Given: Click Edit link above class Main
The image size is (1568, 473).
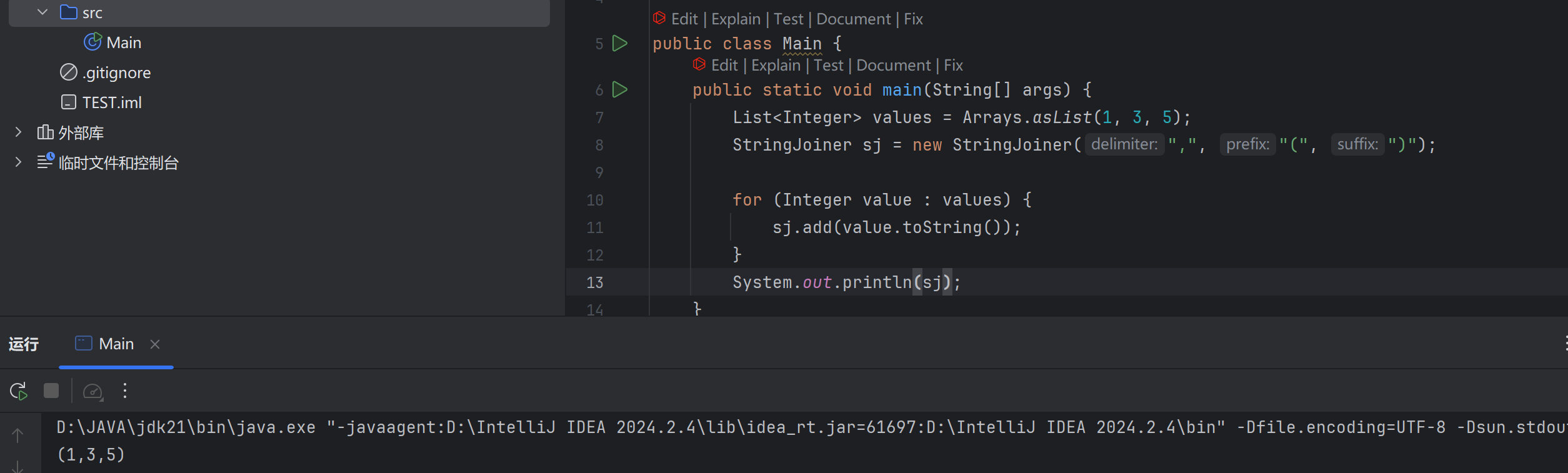Looking at the screenshot, I should point(684,19).
